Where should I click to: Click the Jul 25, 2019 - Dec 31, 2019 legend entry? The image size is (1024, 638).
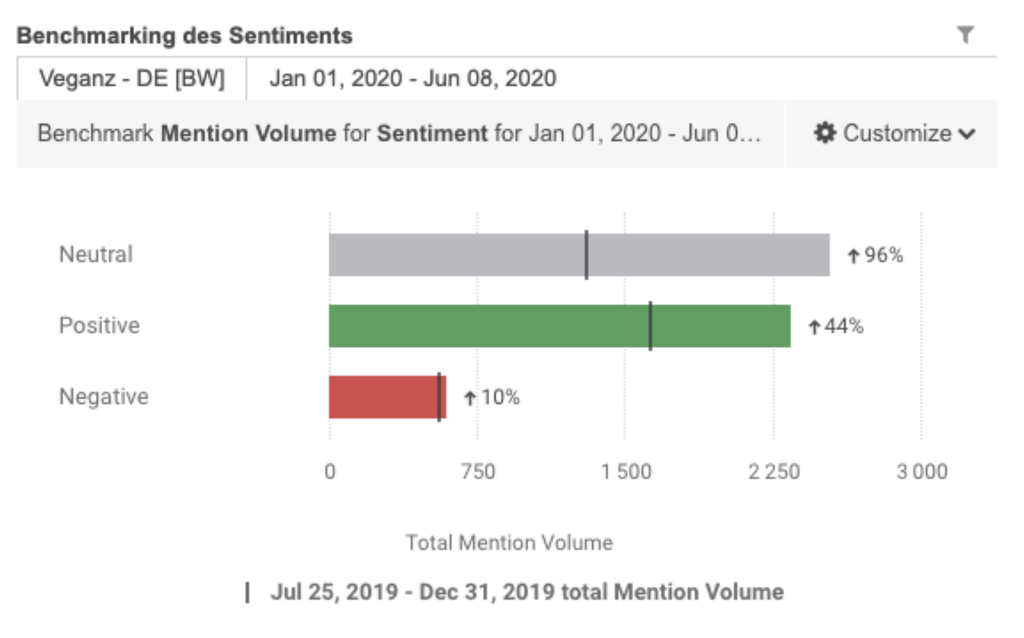[514, 592]
